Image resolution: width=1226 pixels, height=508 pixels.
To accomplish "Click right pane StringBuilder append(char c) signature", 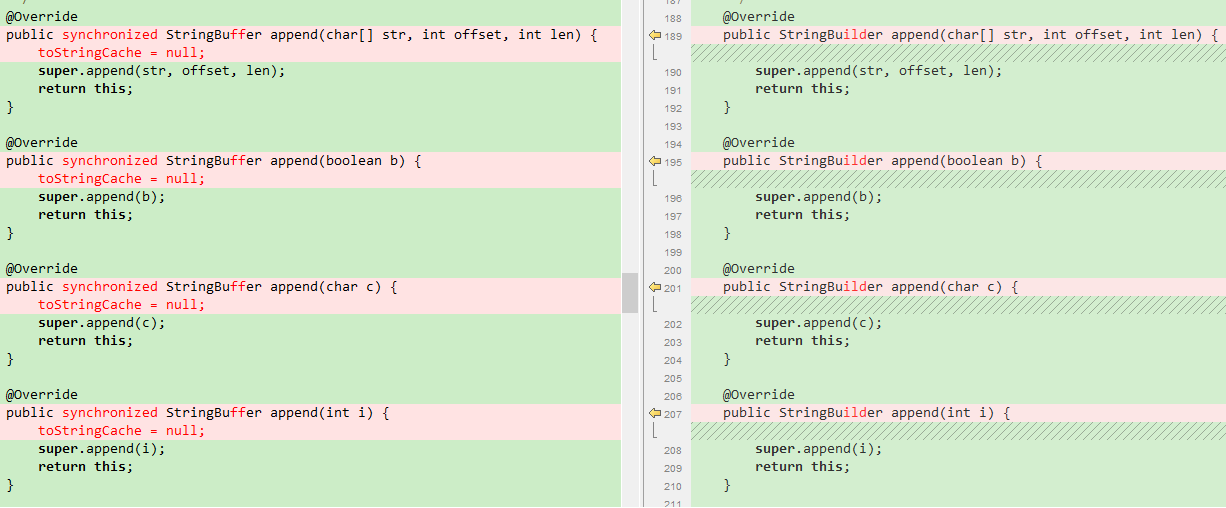I will (x=871, y=287).
